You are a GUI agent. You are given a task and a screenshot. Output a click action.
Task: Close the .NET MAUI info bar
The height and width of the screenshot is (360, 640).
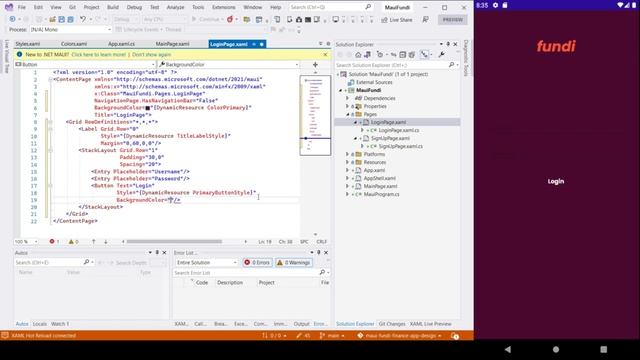[325, 55]
